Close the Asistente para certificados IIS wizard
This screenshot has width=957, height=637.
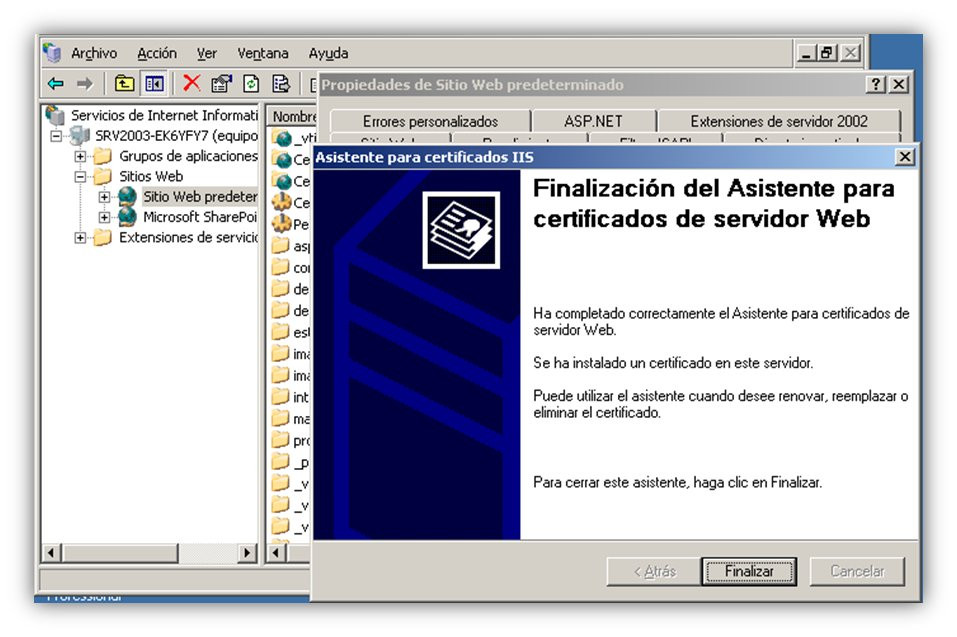(905, 157)
